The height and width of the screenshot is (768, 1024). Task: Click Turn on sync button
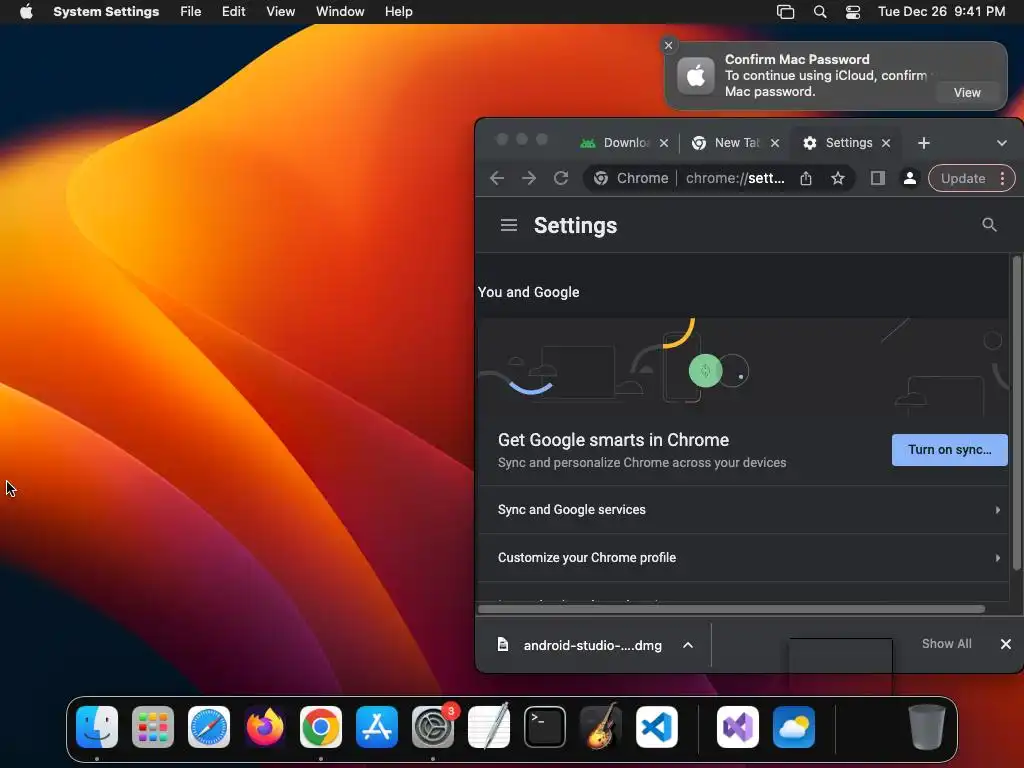(950, 450)
